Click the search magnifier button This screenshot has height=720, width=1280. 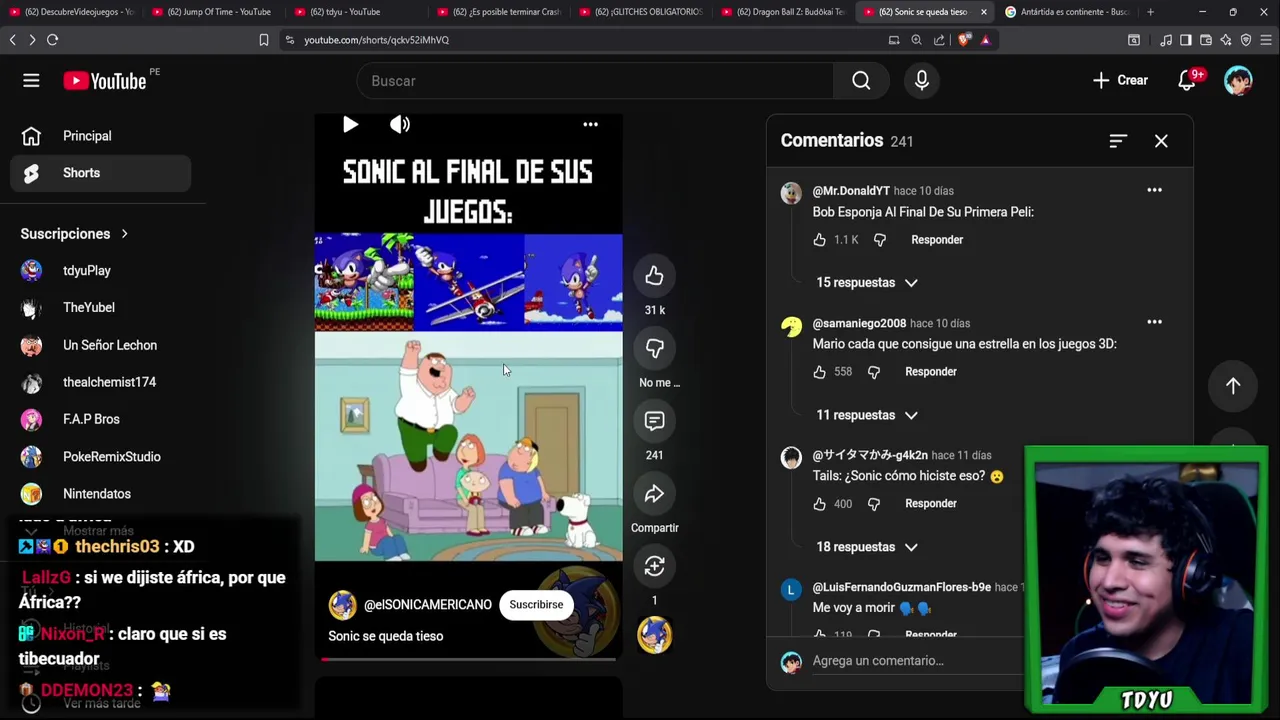point(861,81)
